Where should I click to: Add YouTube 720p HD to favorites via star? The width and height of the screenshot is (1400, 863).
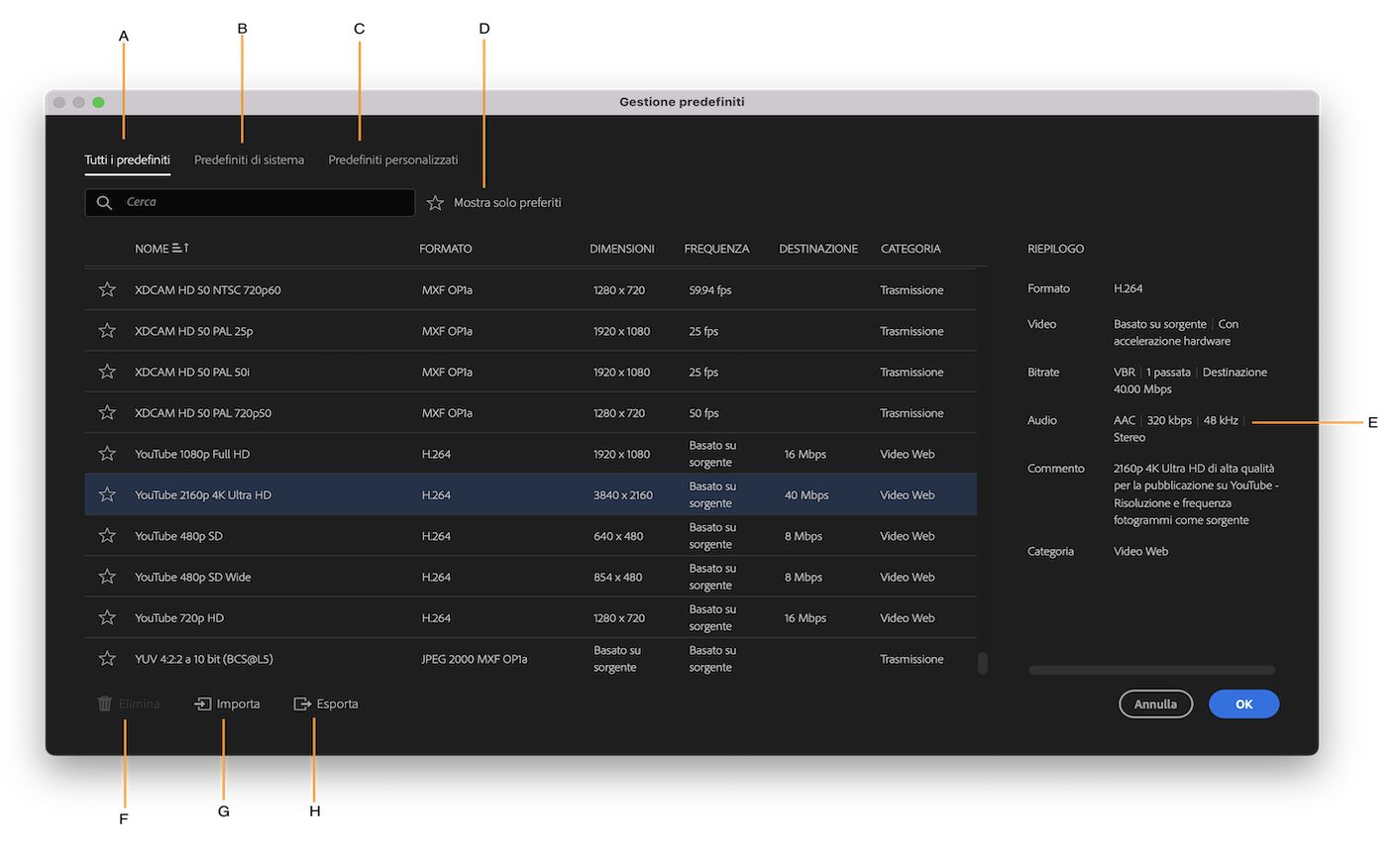click(107, 617)
